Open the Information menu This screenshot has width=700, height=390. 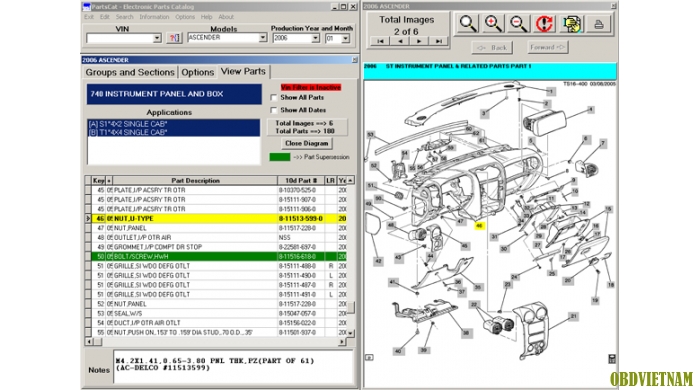(x=154, y=17)
